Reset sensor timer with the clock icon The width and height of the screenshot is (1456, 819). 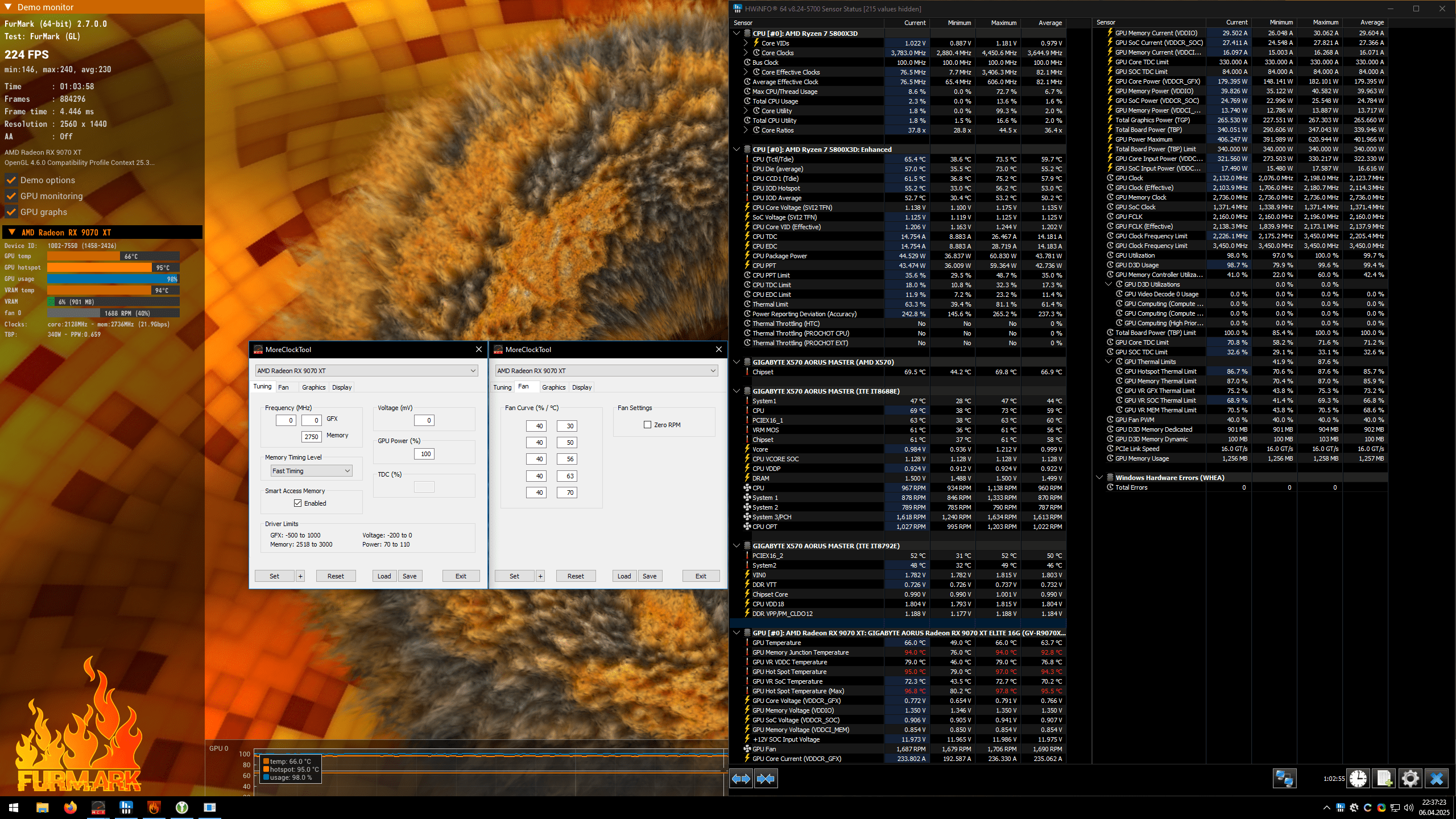[x=1358, y=779]
